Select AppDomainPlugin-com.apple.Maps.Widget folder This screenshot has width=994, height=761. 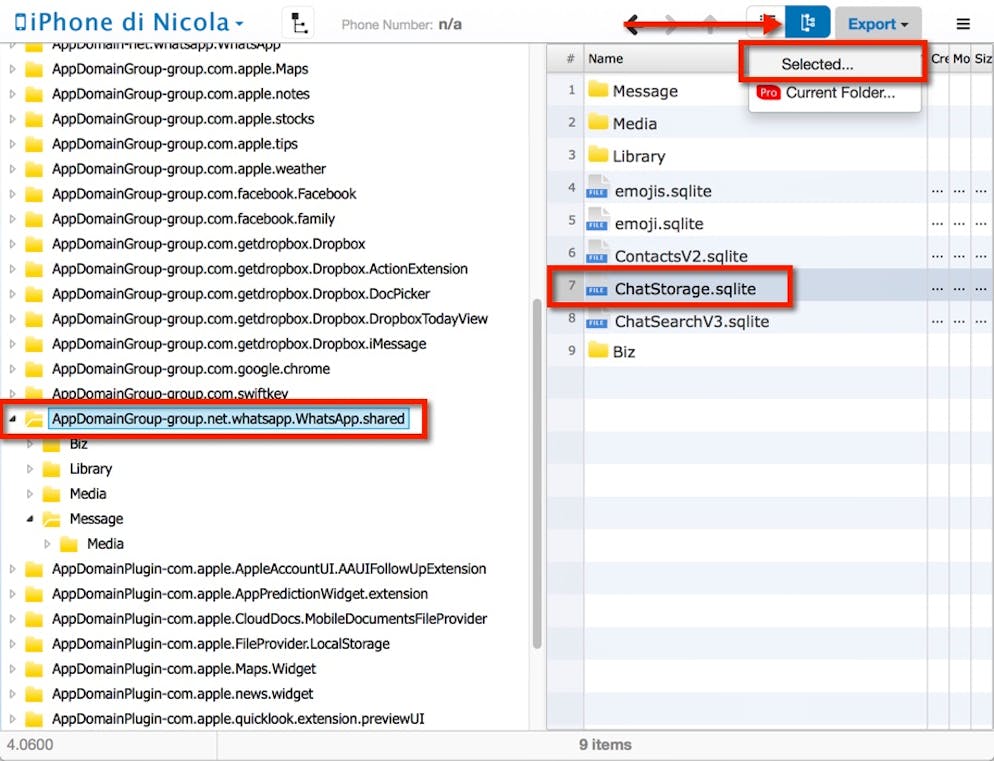click(x=184, y=668)
